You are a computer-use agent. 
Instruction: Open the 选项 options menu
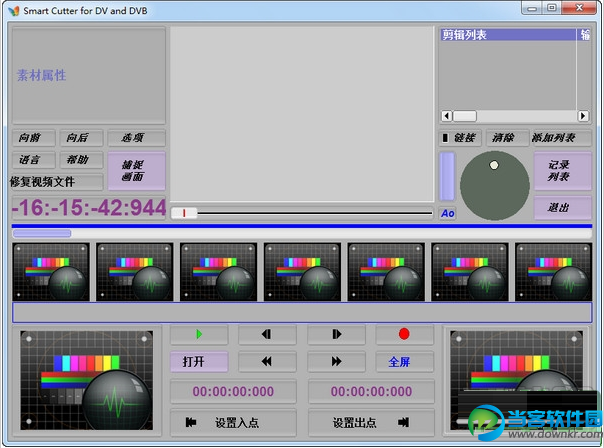tap(134, 138)
